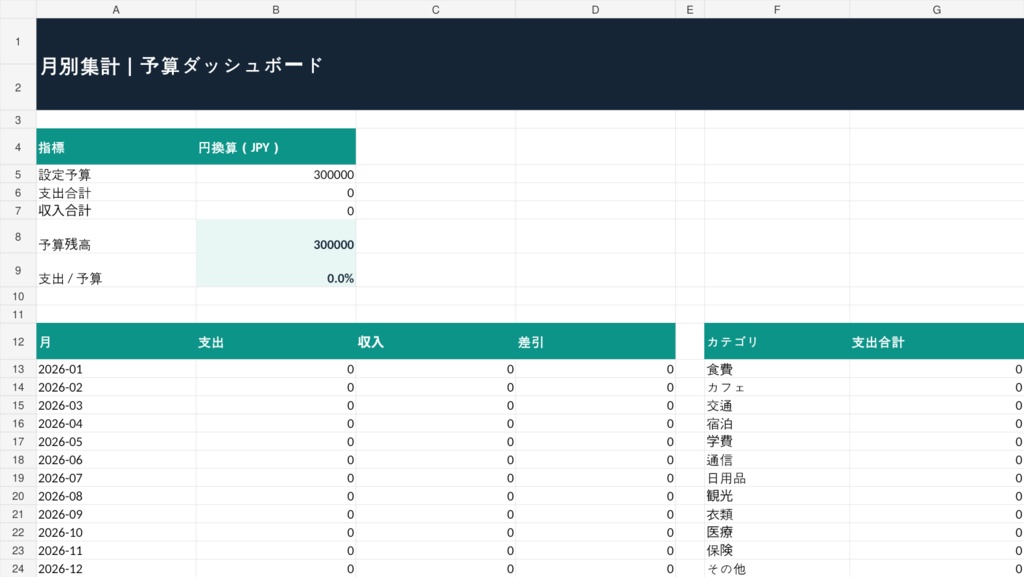Click the 円換算（JPY）header cell

(276, 147)
